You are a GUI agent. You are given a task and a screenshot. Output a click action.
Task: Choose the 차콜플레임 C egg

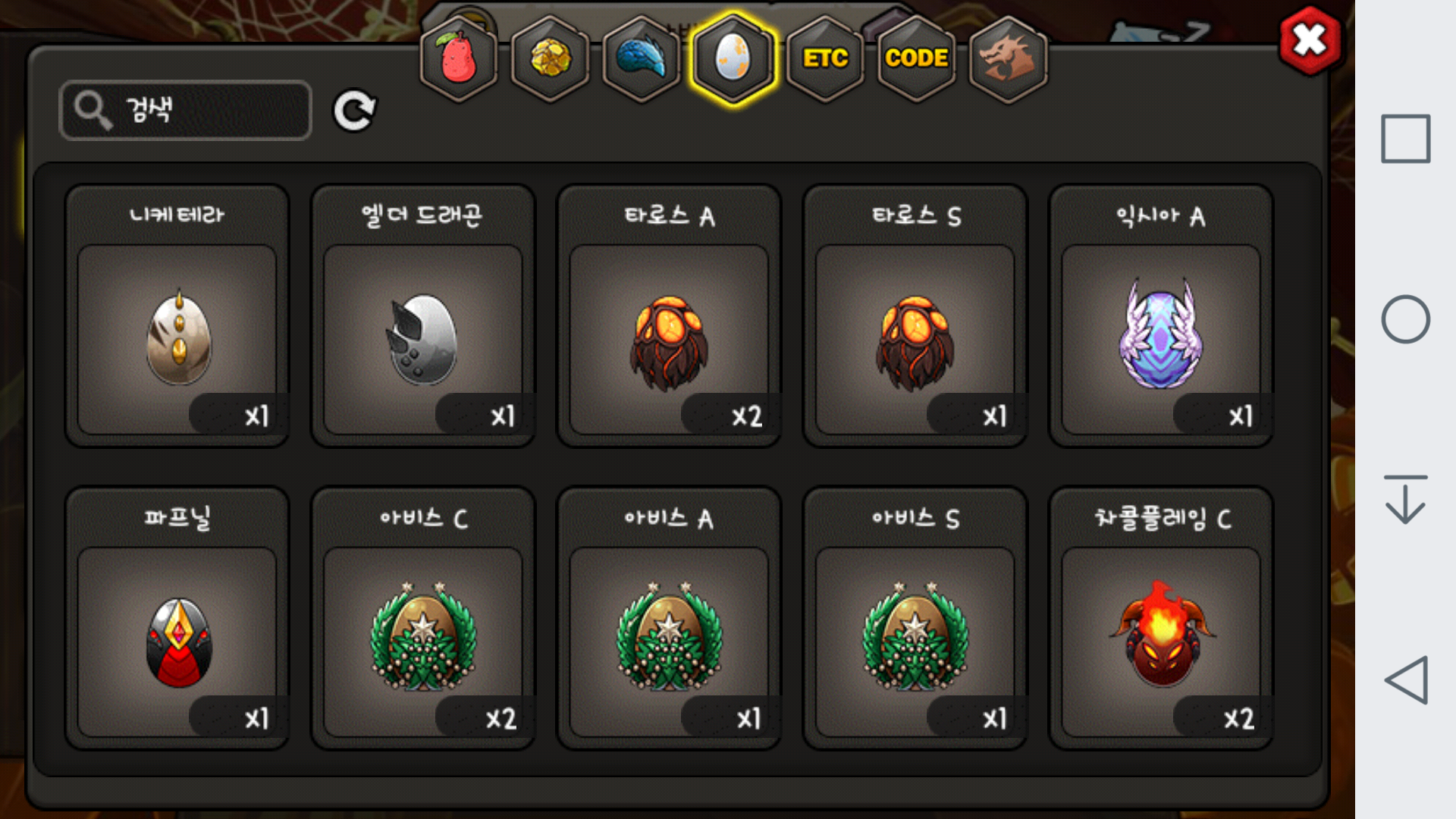(x=1161, y=618)
